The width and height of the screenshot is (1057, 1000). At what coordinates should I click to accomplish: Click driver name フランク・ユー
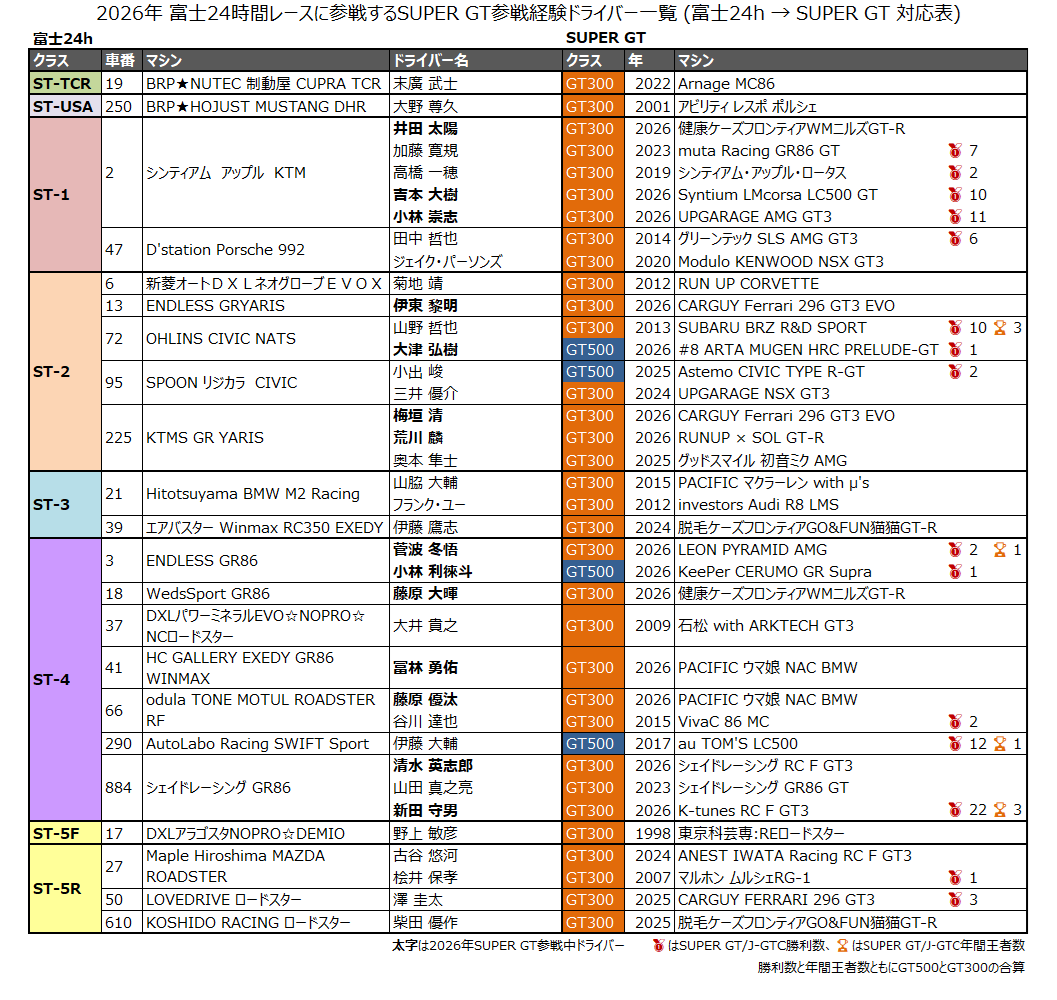coord(429,504)
